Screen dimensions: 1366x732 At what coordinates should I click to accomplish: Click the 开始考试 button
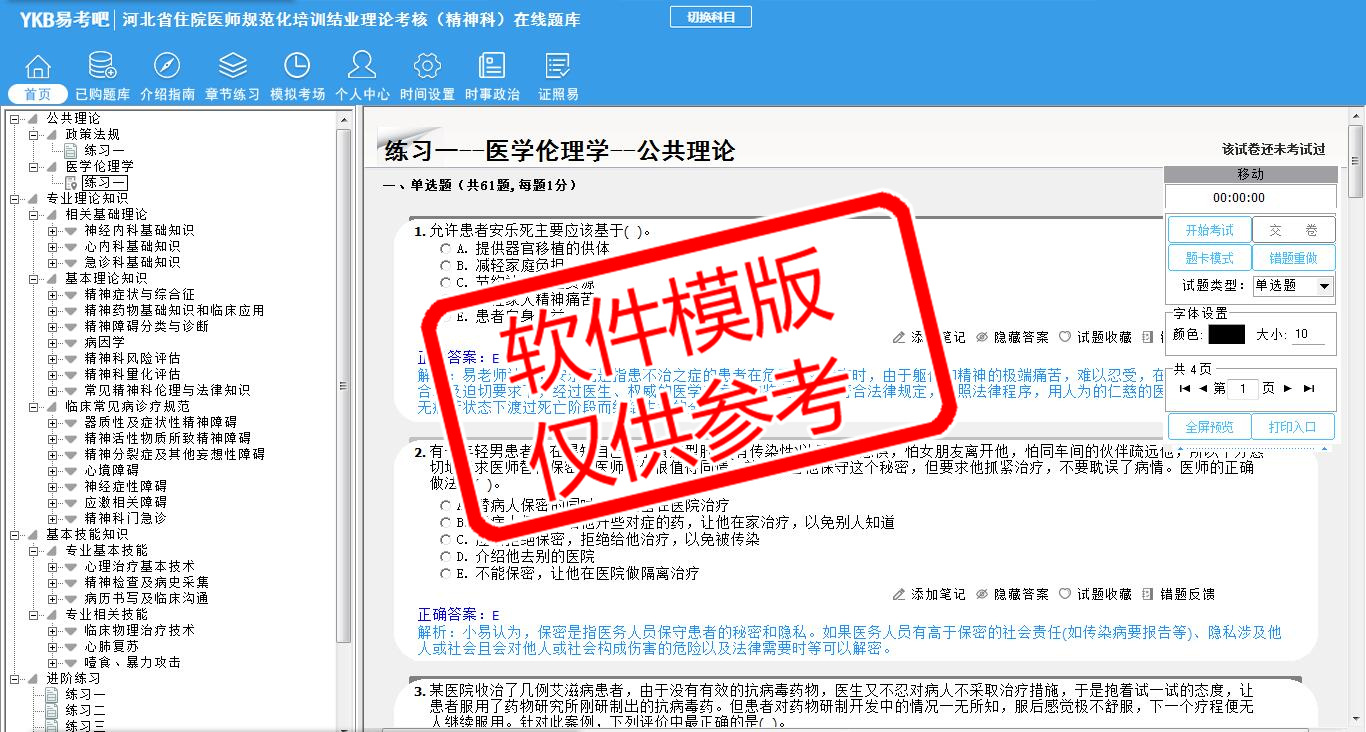point(1209,230)
